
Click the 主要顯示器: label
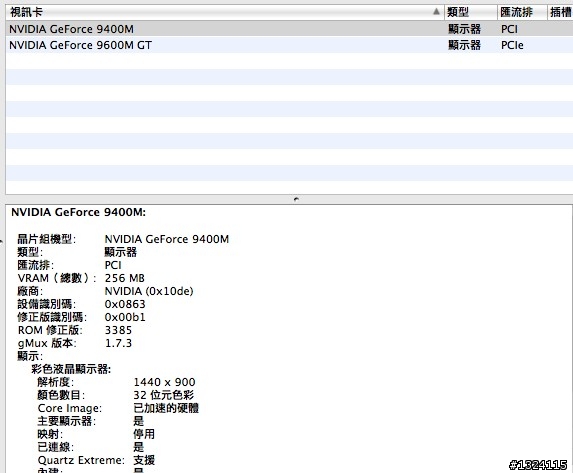tap(67, 421)
